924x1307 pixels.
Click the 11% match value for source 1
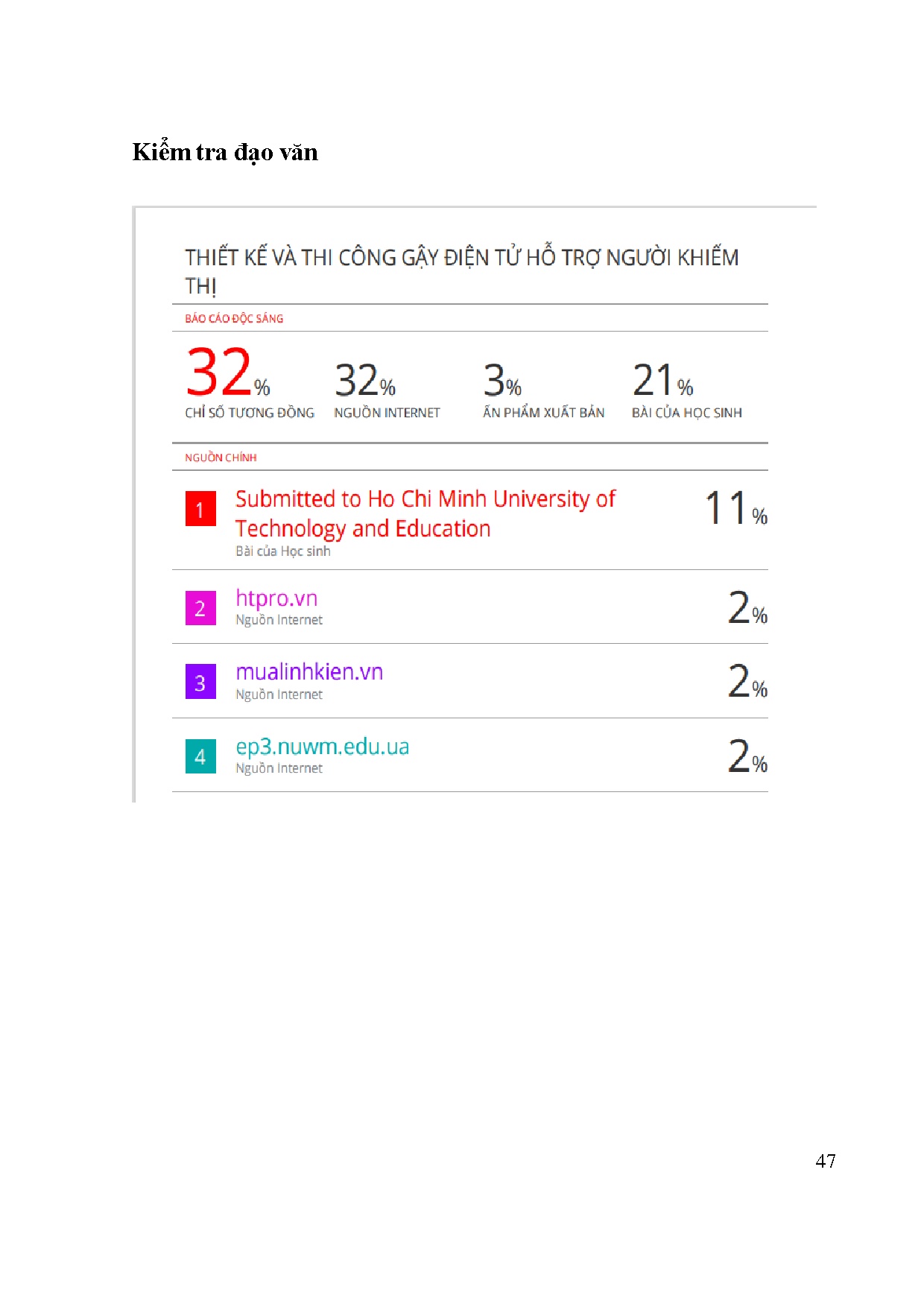tap(735, 509)
